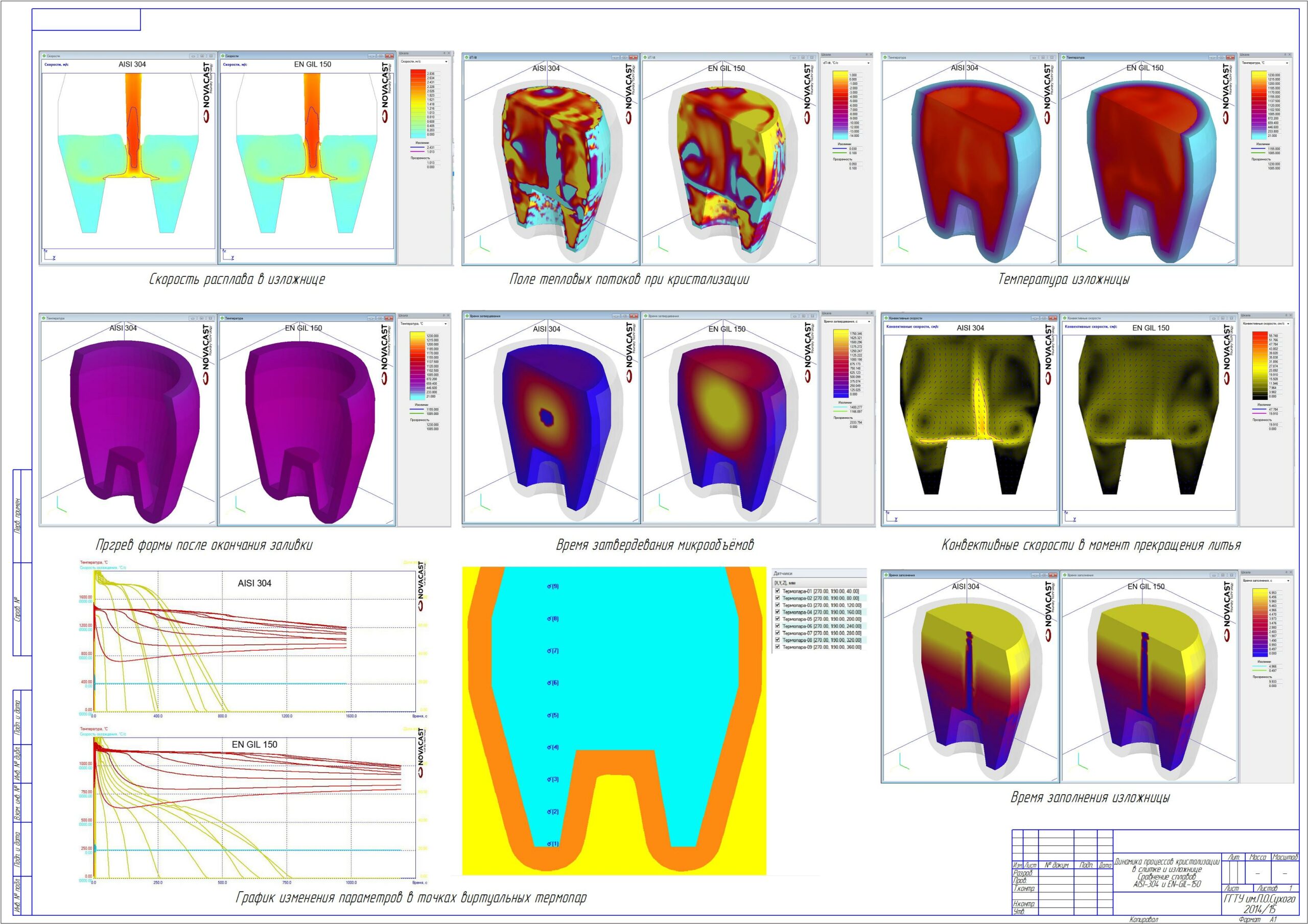Open the 'dT/dt, °C/c' scale dropdown
The height and width of the screenshot is (924, 1308).
point(846,63)
